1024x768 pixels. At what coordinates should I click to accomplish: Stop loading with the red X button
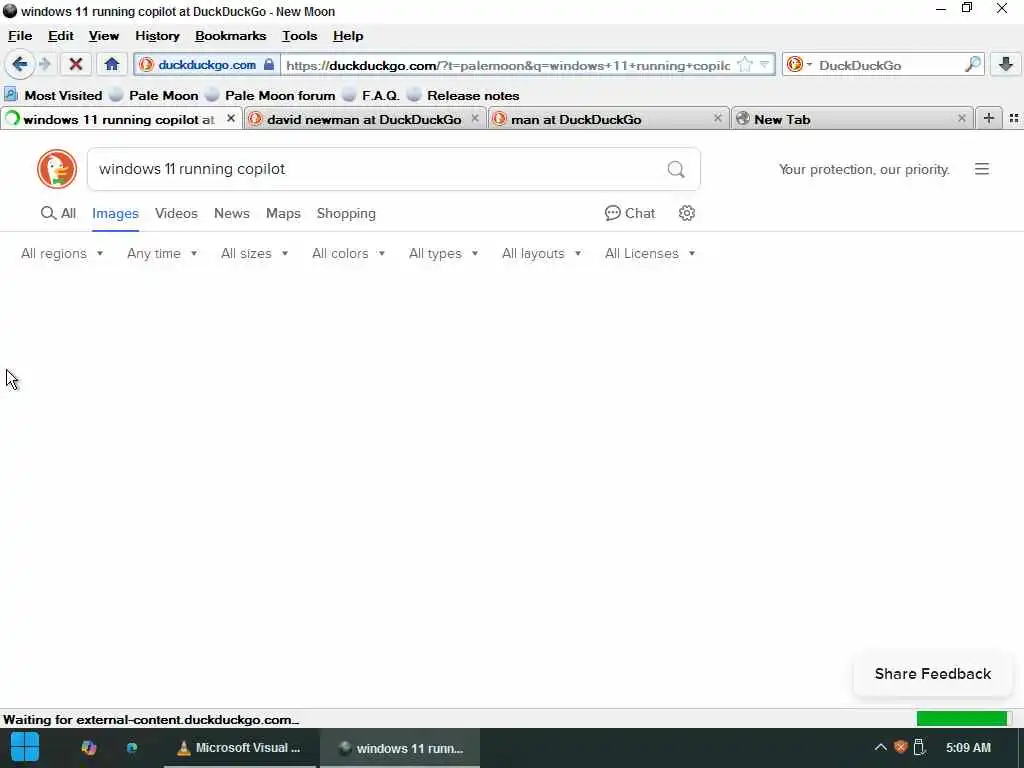(x=75, y=64)
